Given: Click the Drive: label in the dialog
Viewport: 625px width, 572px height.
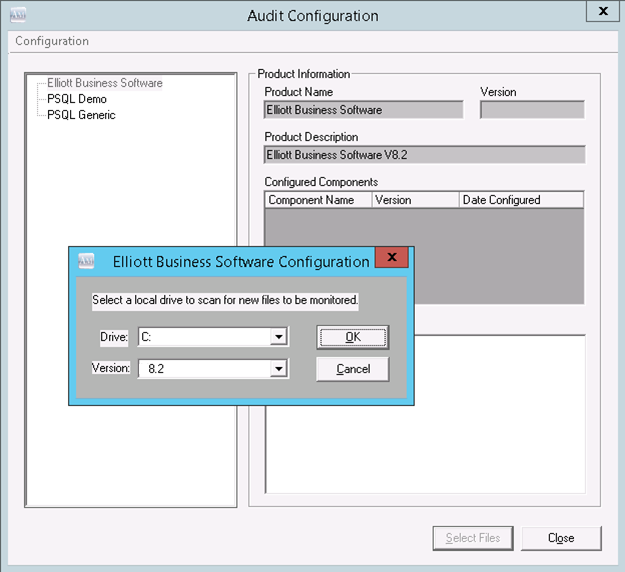Looking at the screenshot, I should tap(114, 337).
